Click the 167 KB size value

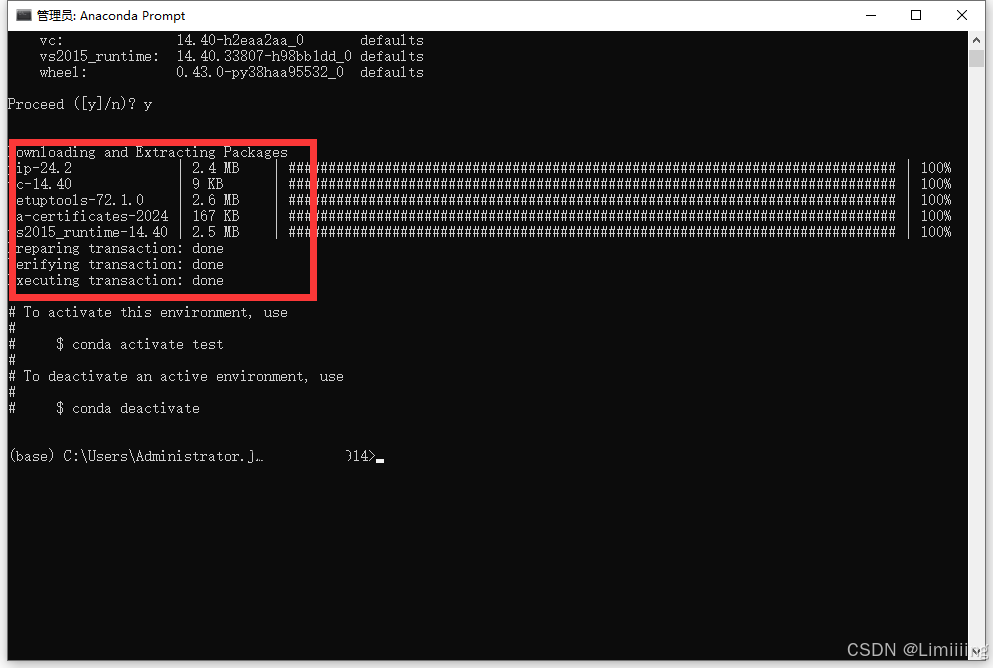pos(216,217)
